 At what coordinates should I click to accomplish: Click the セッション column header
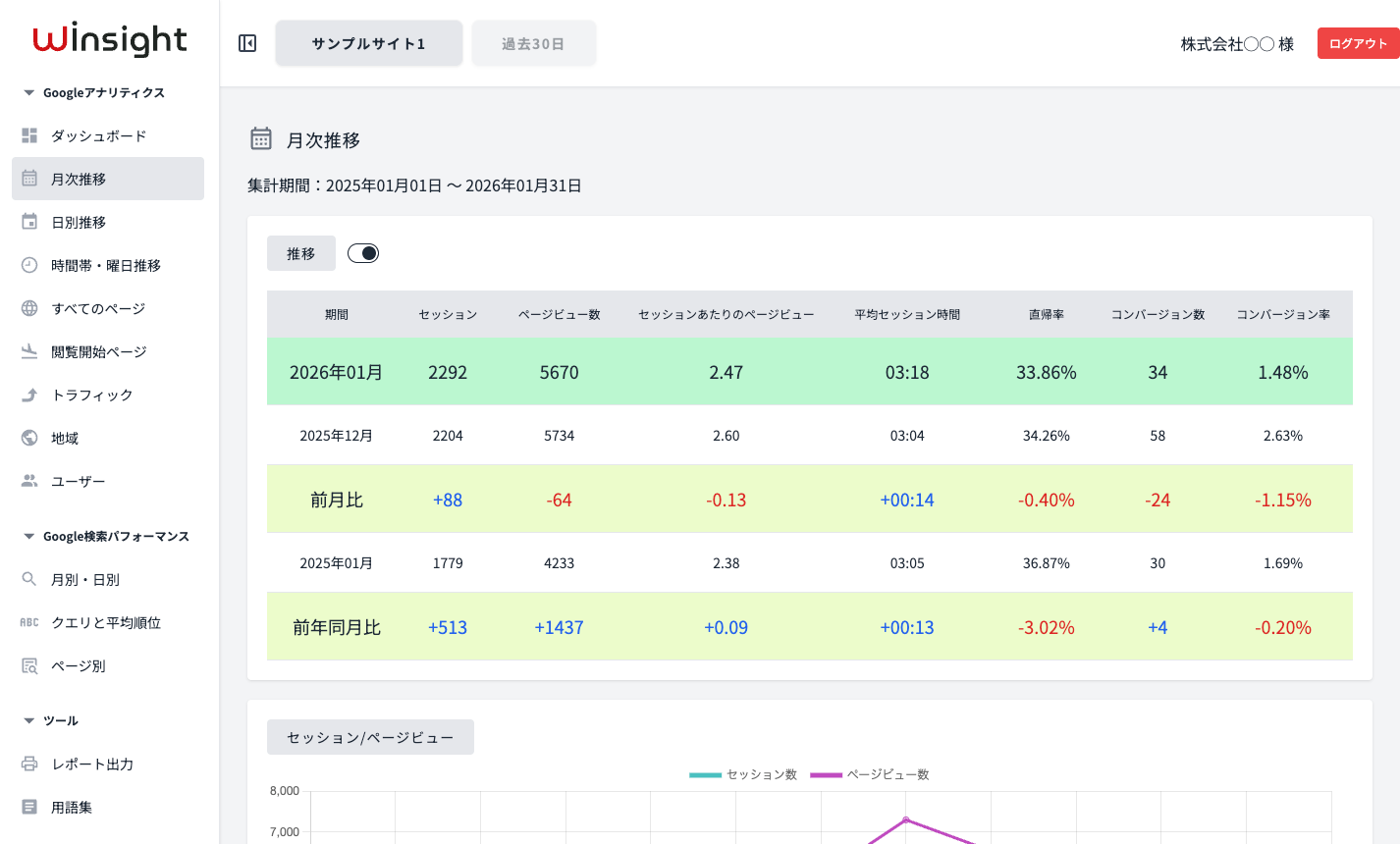[448, 314]
